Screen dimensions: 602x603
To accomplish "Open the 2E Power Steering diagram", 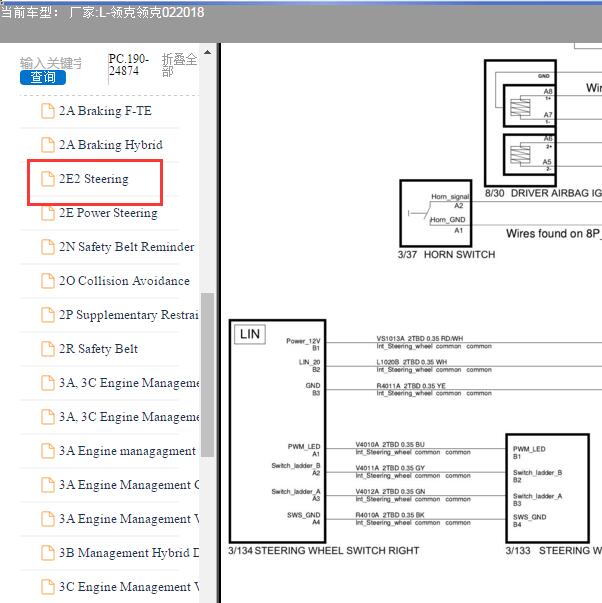I will (108, 213).
